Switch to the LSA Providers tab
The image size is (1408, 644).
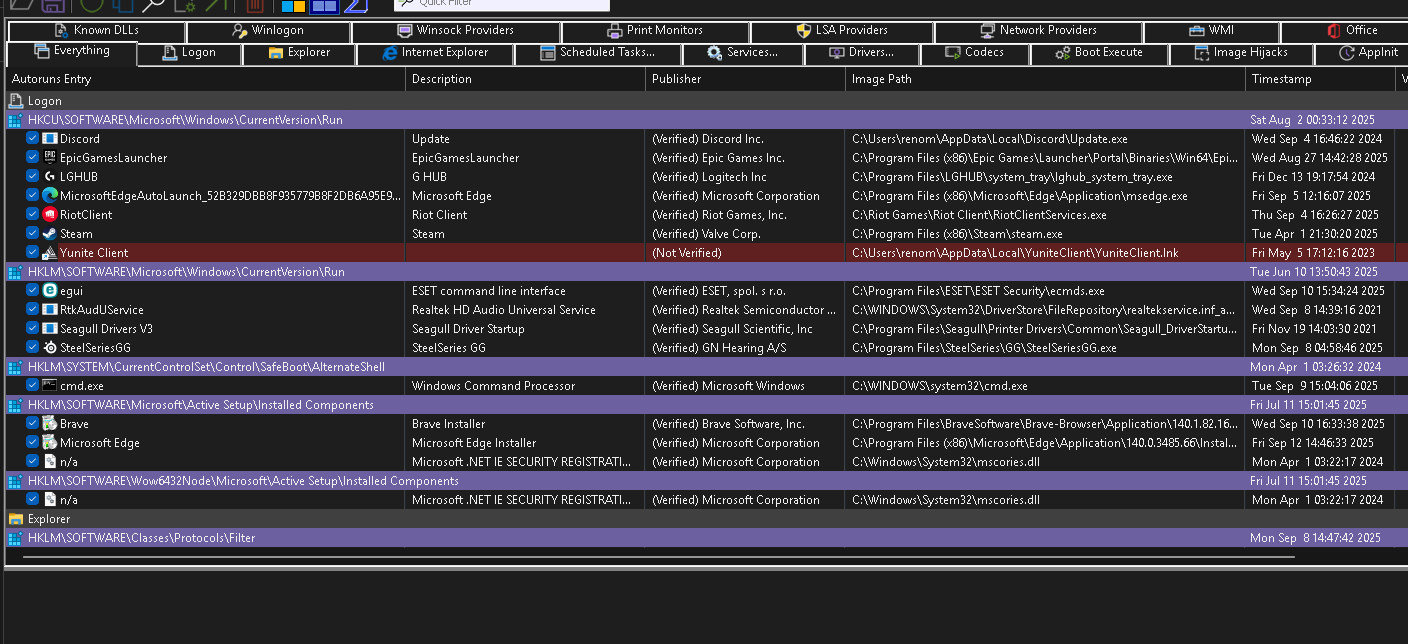842,31
